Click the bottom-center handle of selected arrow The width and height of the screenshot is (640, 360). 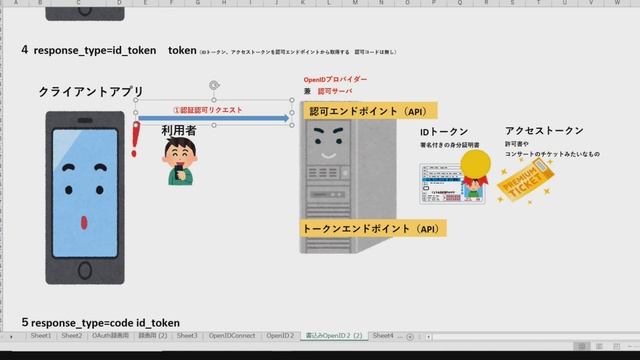[214, 125]
